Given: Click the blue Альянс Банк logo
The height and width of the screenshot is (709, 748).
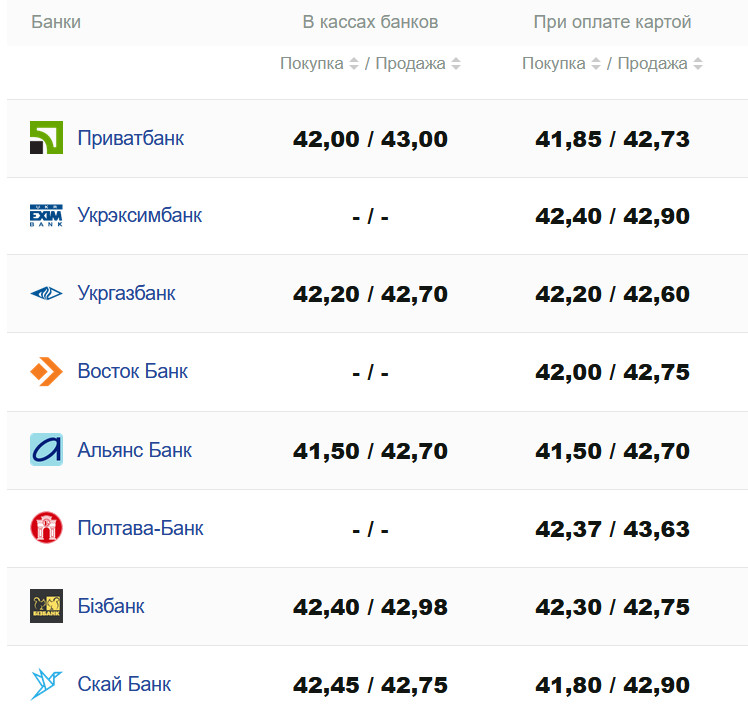Looking at the screenshot, I should [x=46, y=450].
